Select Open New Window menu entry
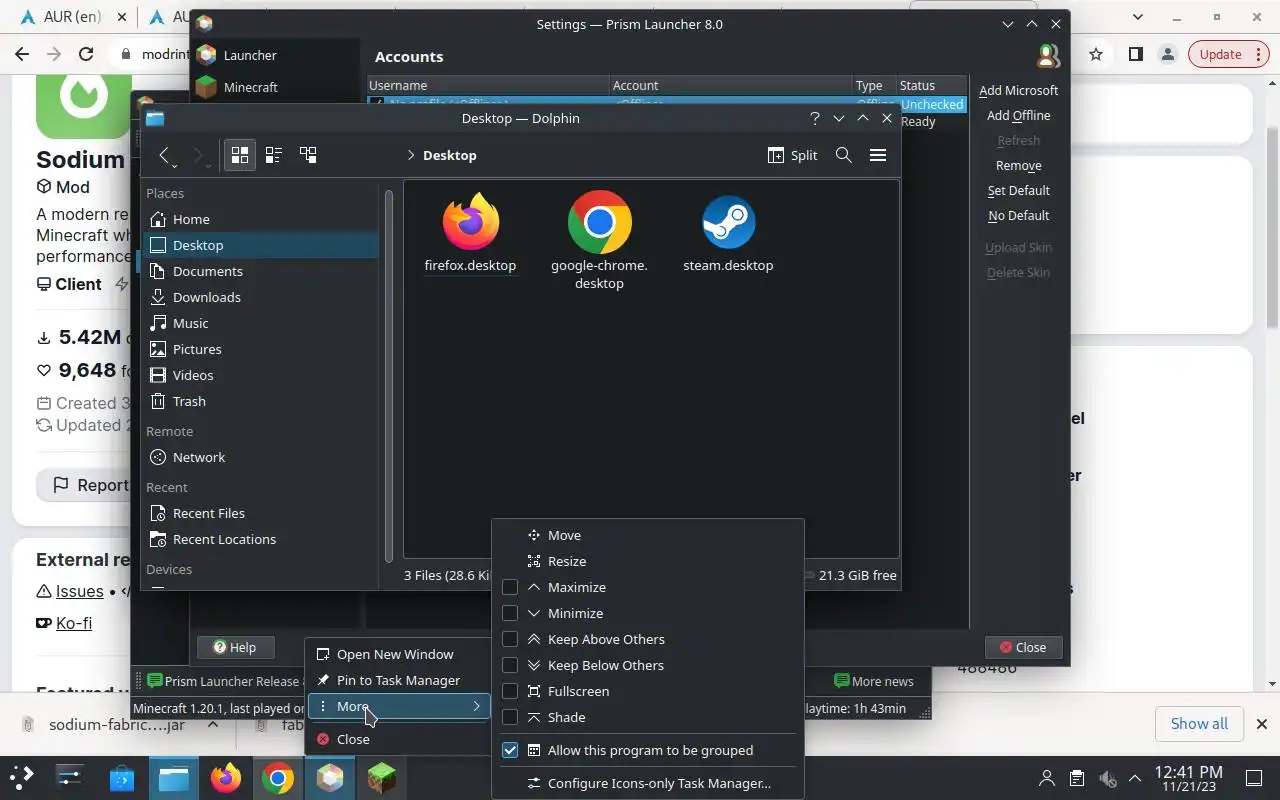The height and width of the screenshot is (800, 1280). (x=398, y=654)
